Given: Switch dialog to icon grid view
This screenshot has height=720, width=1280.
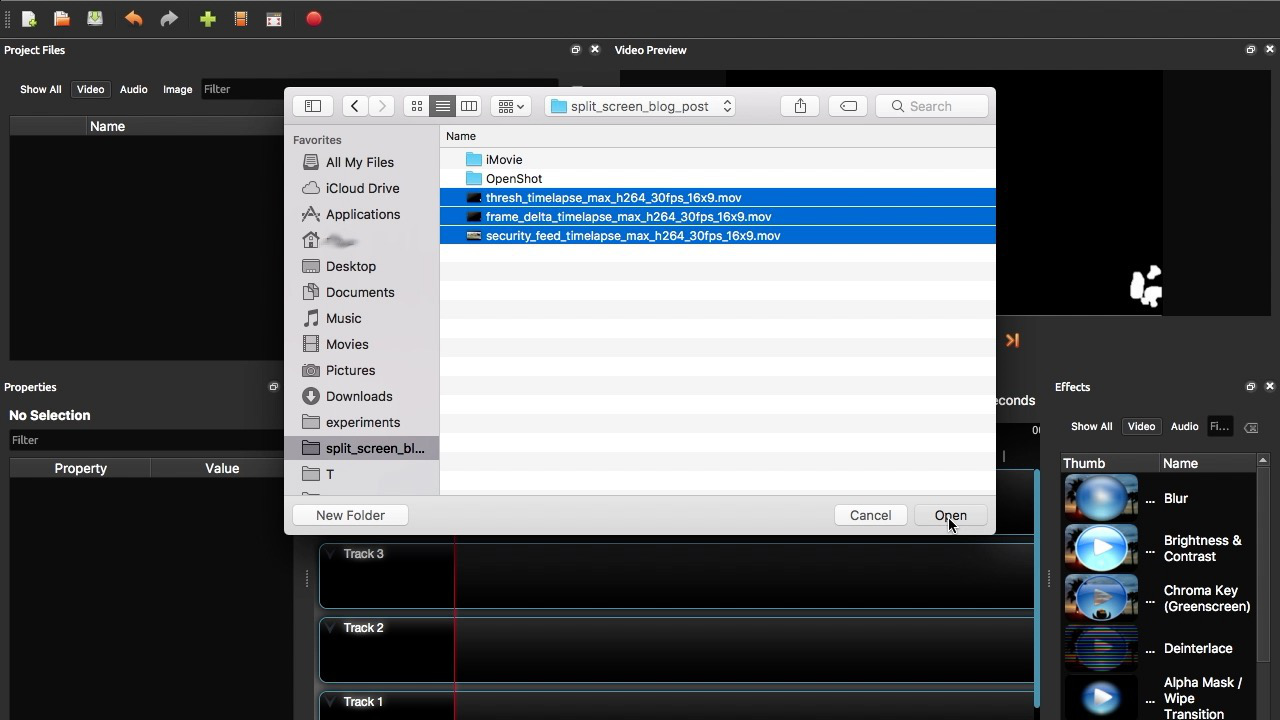Looking at the screenshot, I should [x=416, y=106].
